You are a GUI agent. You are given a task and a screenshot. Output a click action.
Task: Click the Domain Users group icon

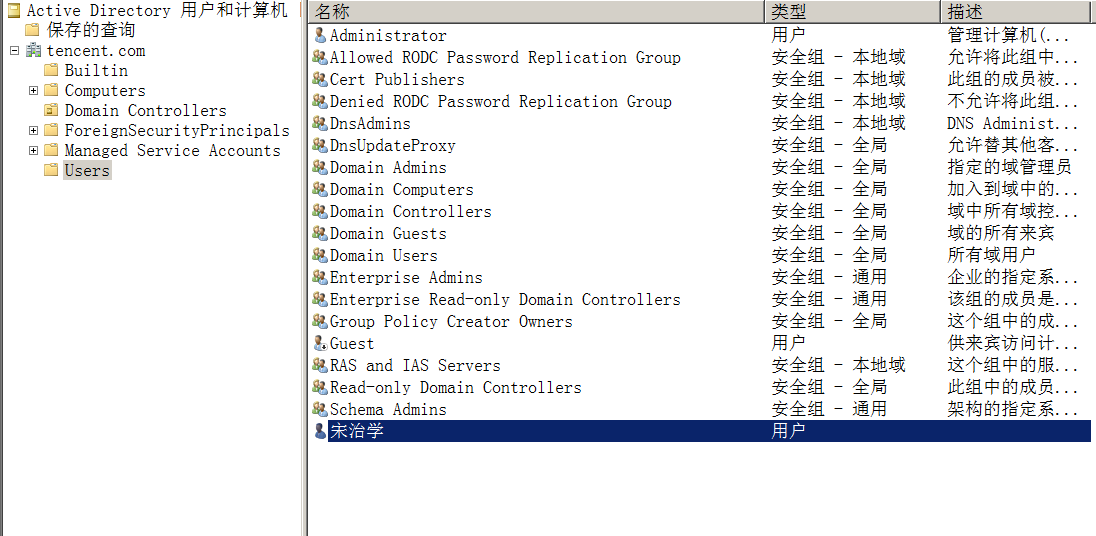320,256
